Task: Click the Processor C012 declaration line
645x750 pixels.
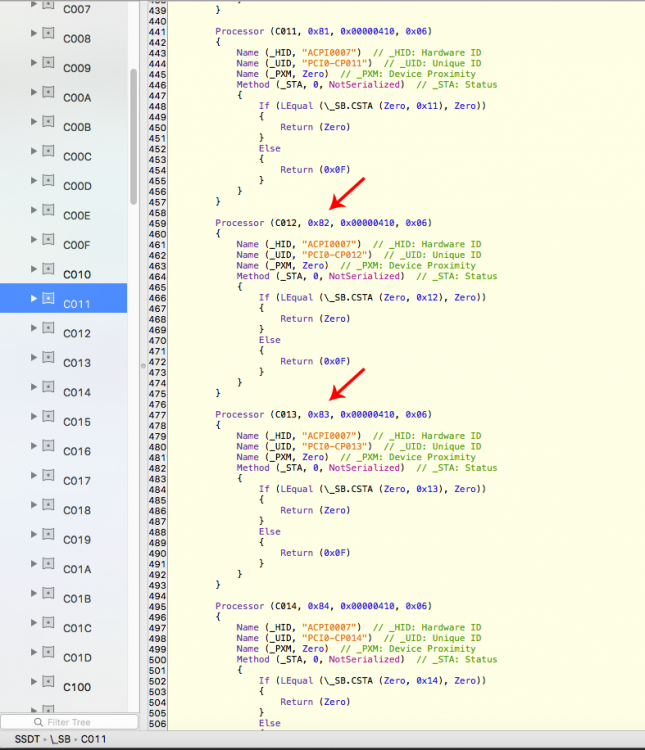Action: pos(323,223)
